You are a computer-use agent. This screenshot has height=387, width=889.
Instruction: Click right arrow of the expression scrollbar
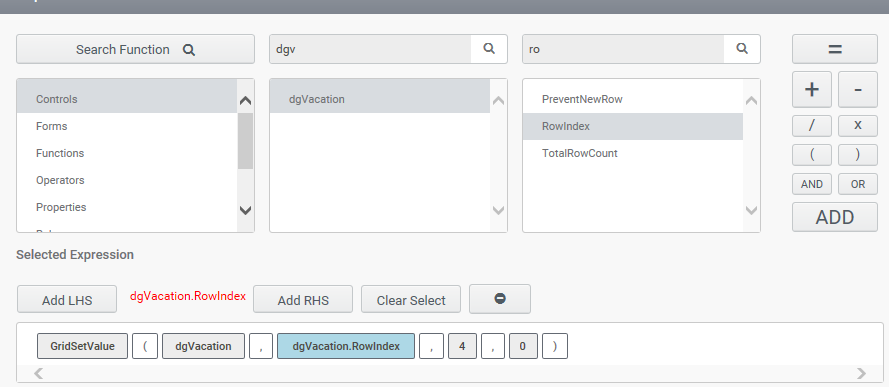861,373
